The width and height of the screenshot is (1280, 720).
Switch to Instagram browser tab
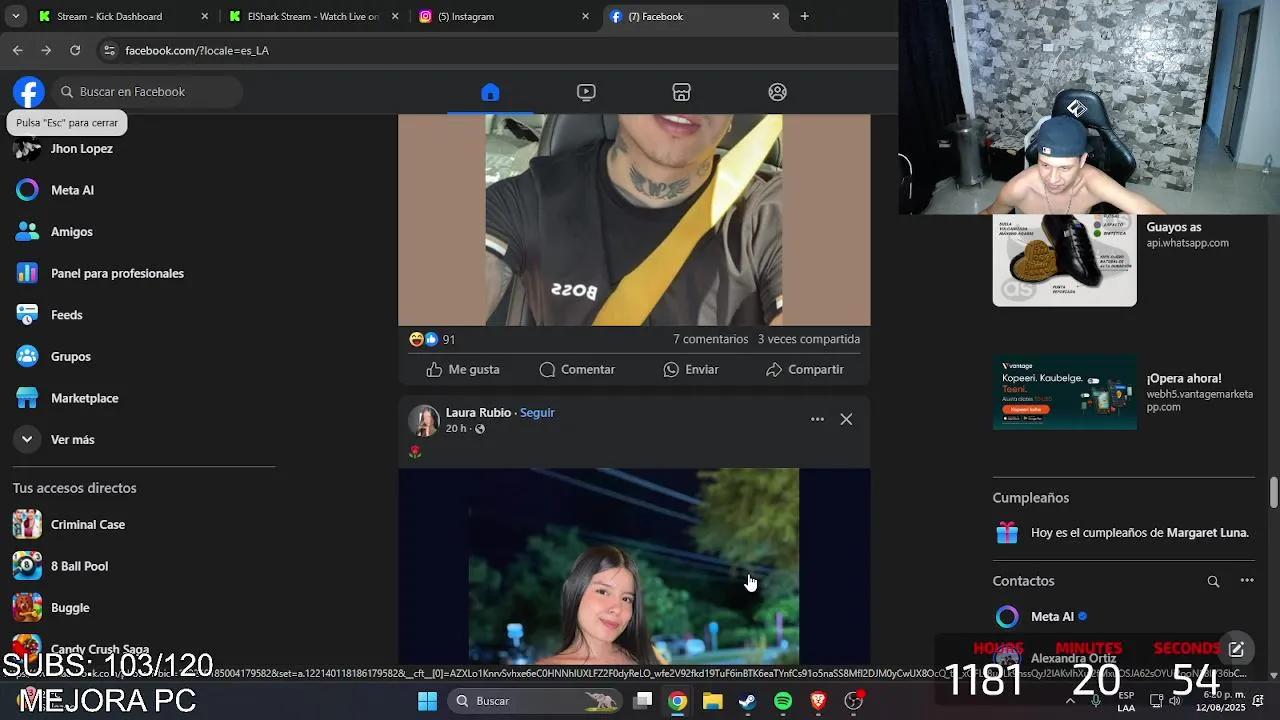point(503,16)
